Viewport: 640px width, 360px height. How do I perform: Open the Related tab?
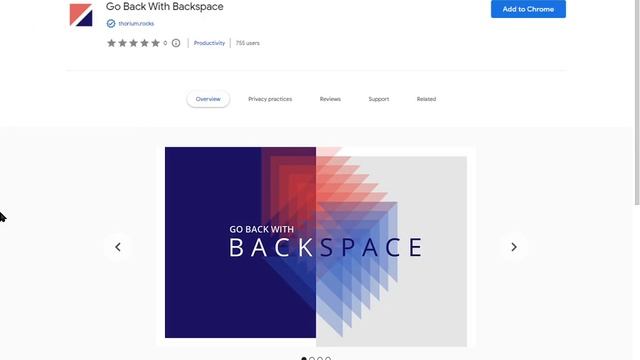[x=426, y=99]
